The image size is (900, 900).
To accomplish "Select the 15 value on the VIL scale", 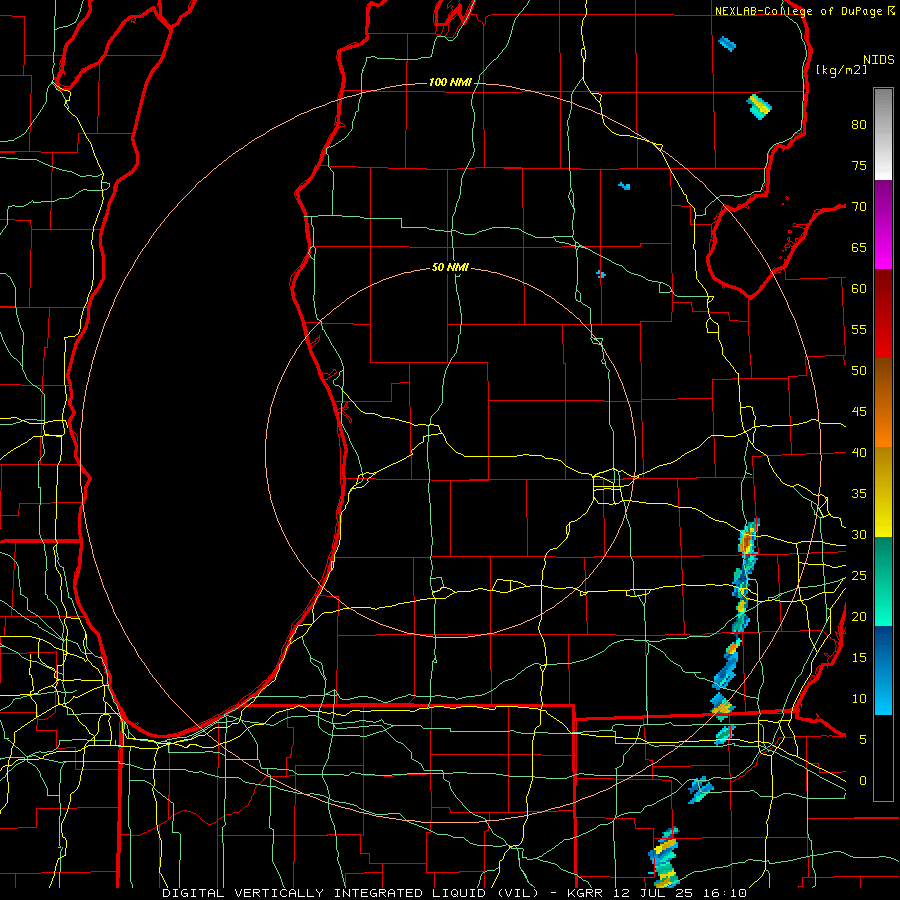I will click(x=859, y=658).
